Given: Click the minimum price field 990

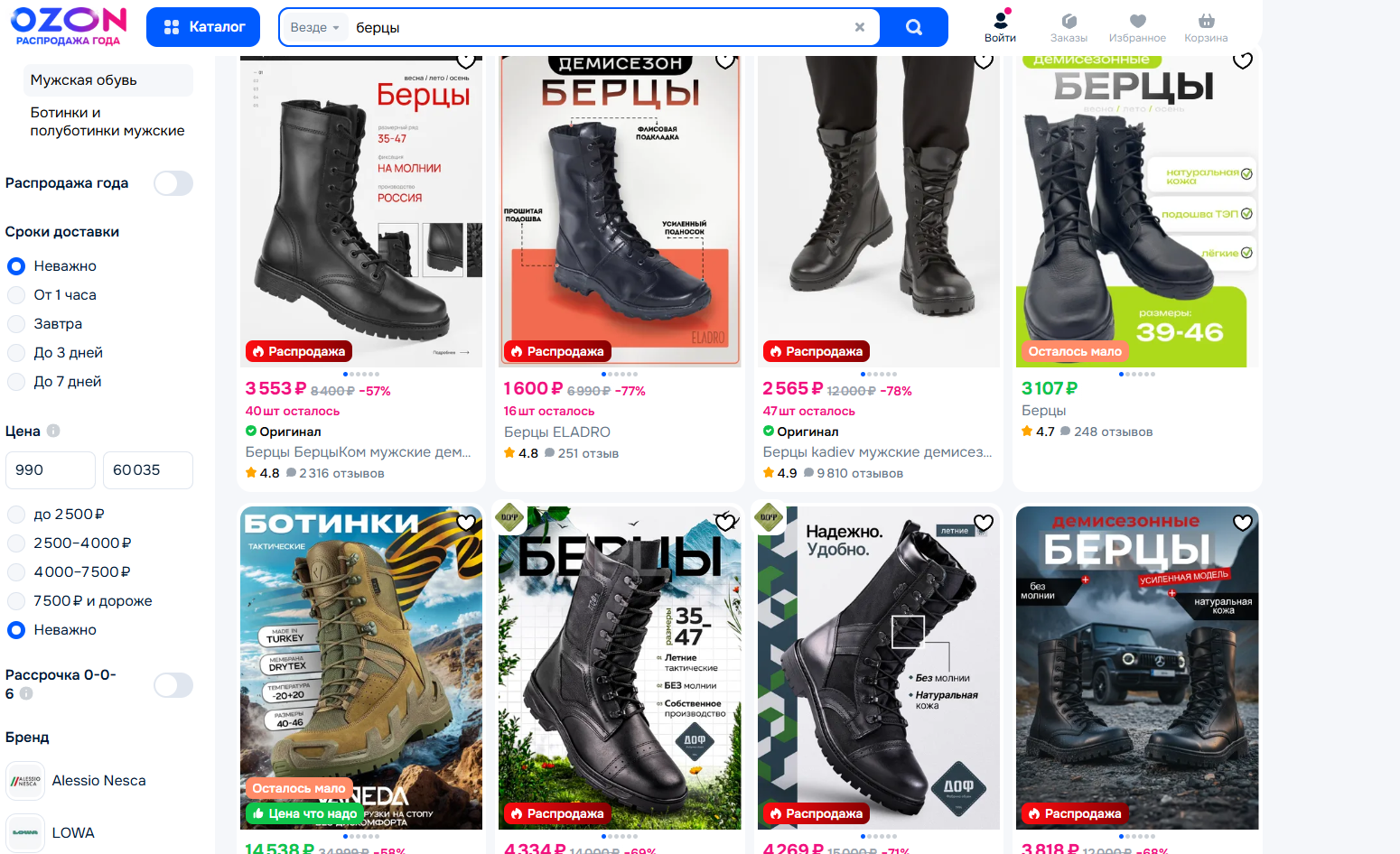Looking at the screenshot, I should coord(51,470).
